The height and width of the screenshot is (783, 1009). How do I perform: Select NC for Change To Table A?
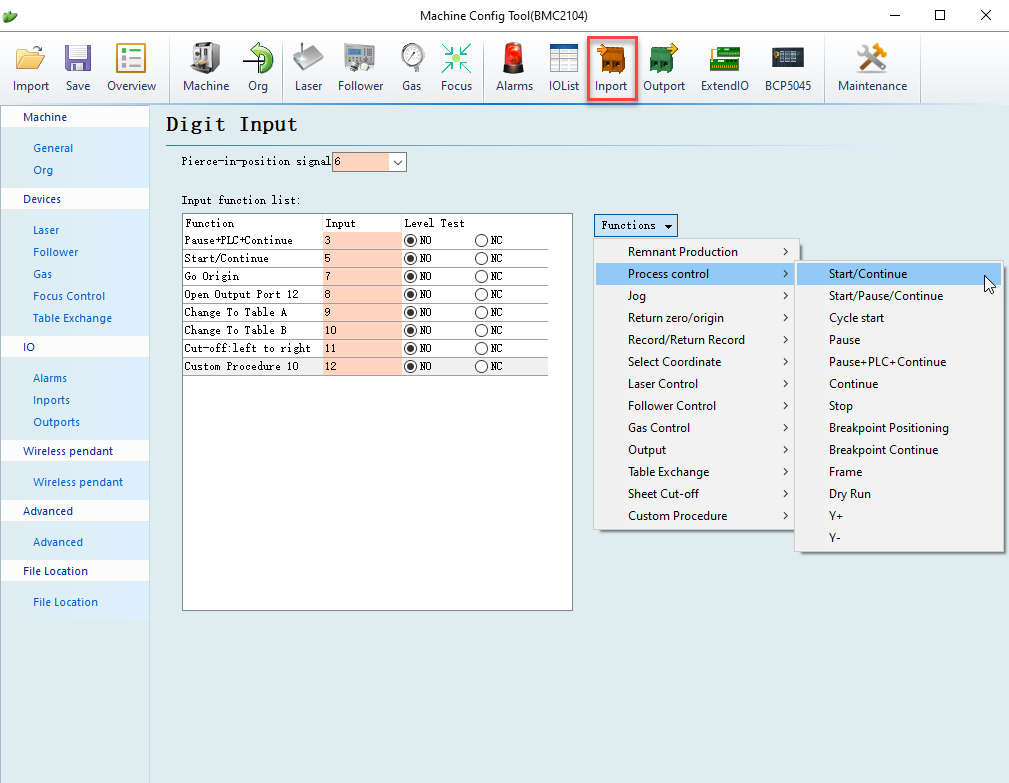pos(481,313)
